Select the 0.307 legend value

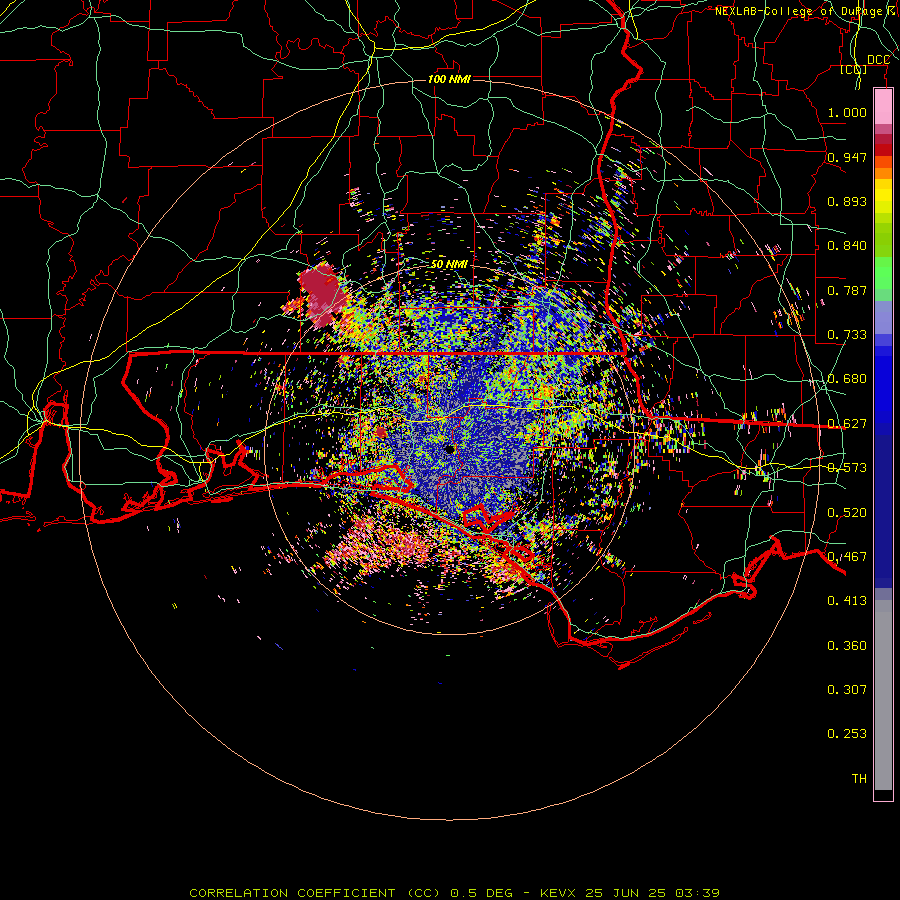coord(847,690)
